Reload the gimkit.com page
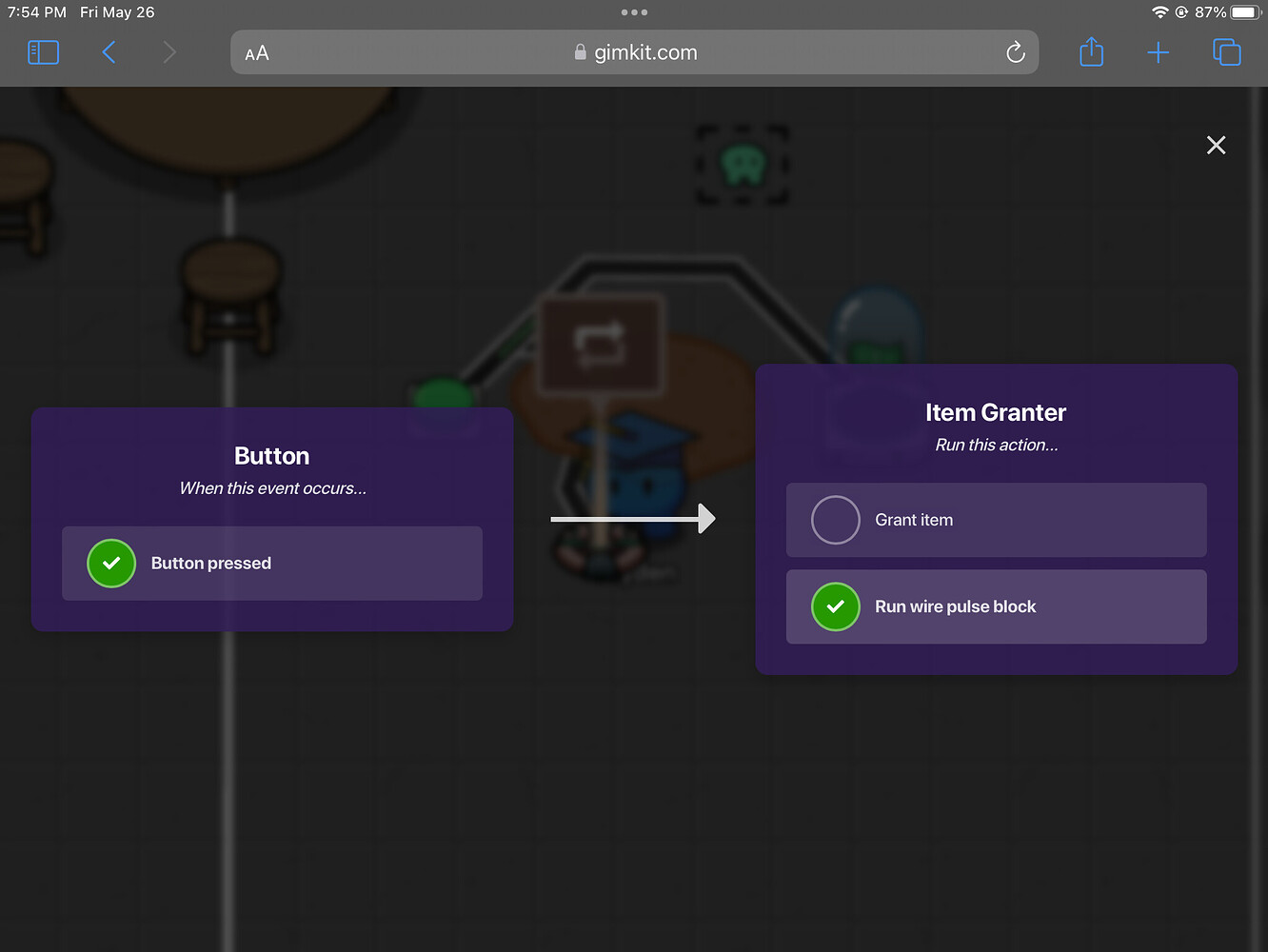 (x=1016, y=52)
